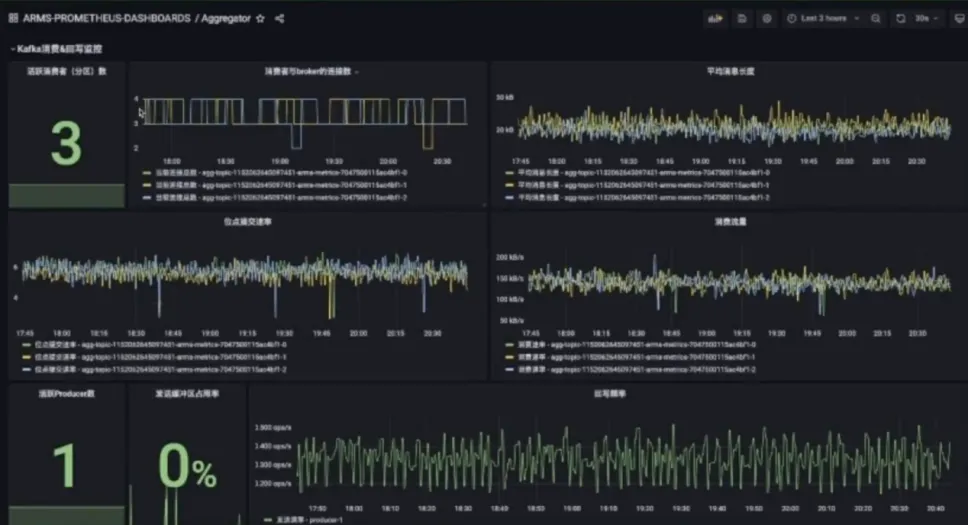Click the Aggregator dashboard title
This screenshot has width=968, height=525.
pyautogui.click(x=226, y=19)
